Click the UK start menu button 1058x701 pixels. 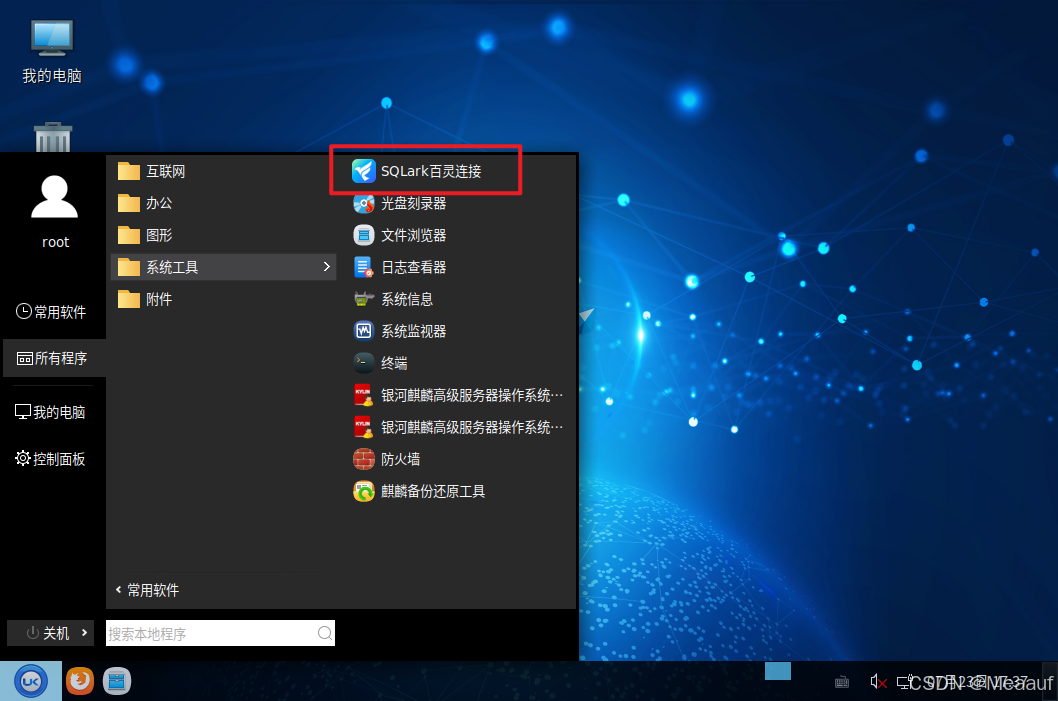(x=31, y=681)
